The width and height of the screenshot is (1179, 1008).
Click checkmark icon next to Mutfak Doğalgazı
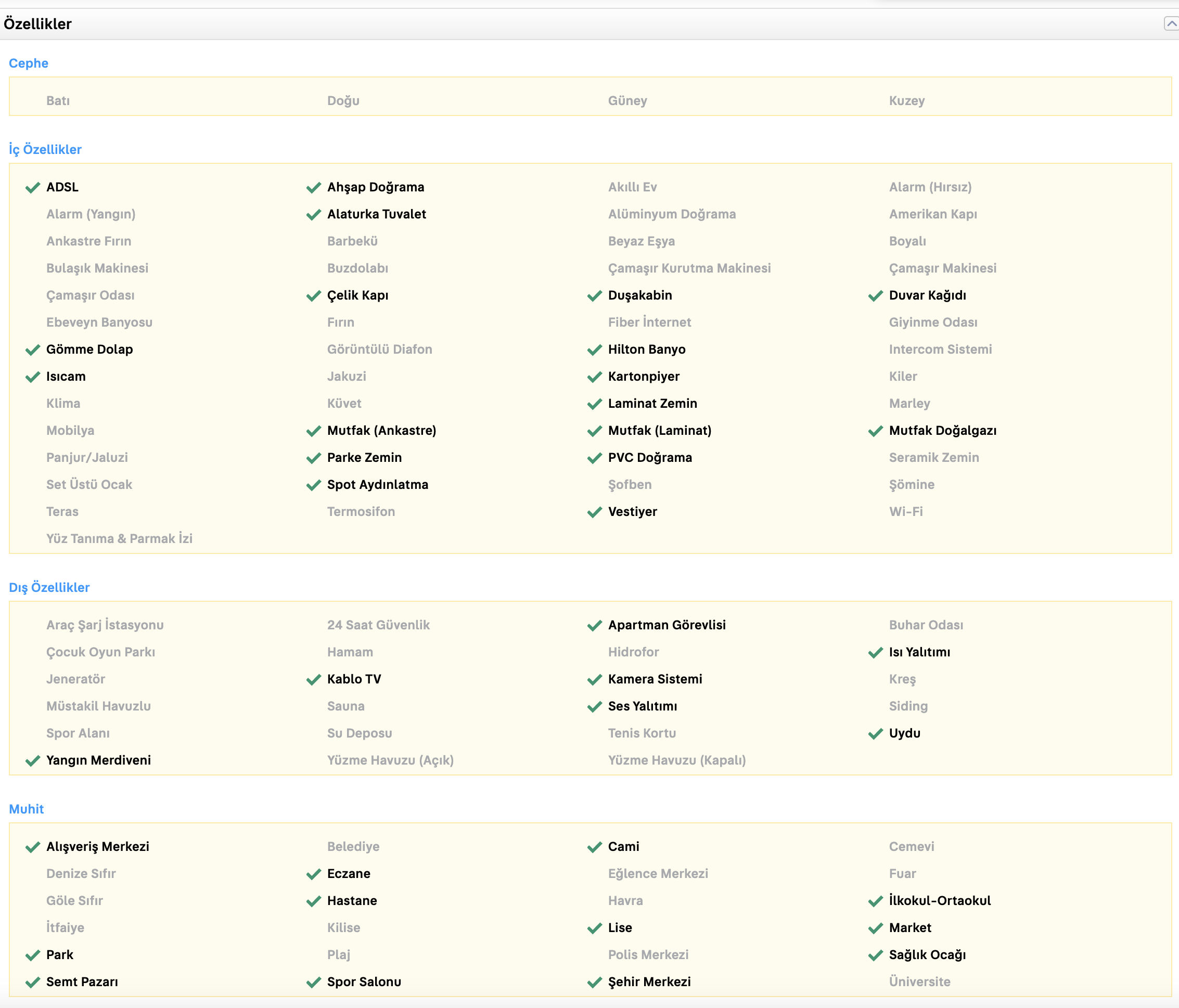click(x=876, y=431)
